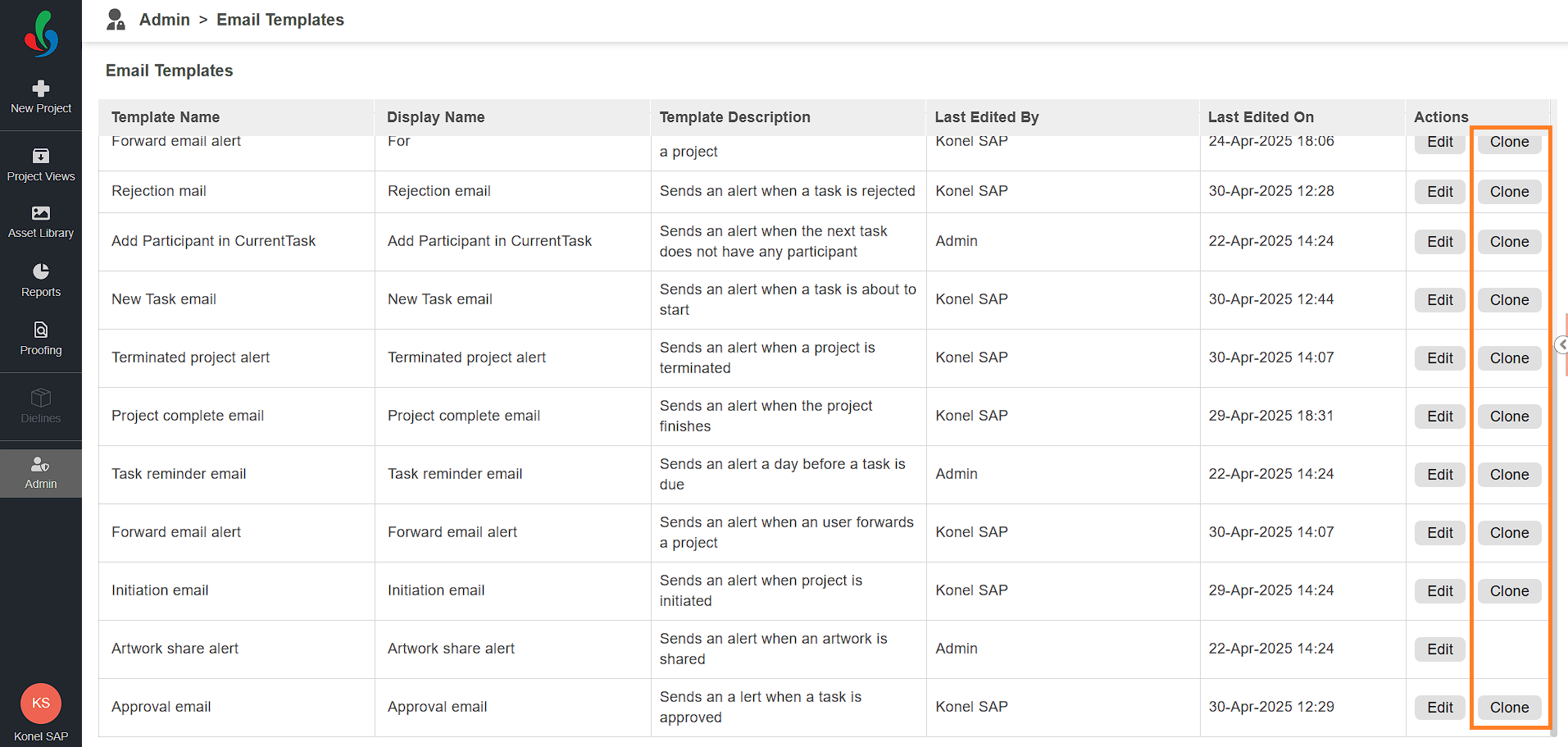Select 'Task reminder email' template name

click(x=179, y=474)
